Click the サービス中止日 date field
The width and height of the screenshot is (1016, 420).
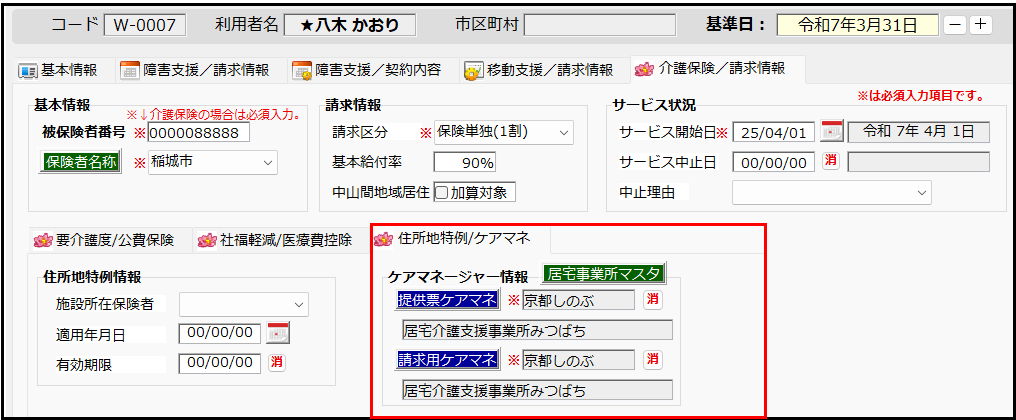pyautogui.click(x=774, y=162)
